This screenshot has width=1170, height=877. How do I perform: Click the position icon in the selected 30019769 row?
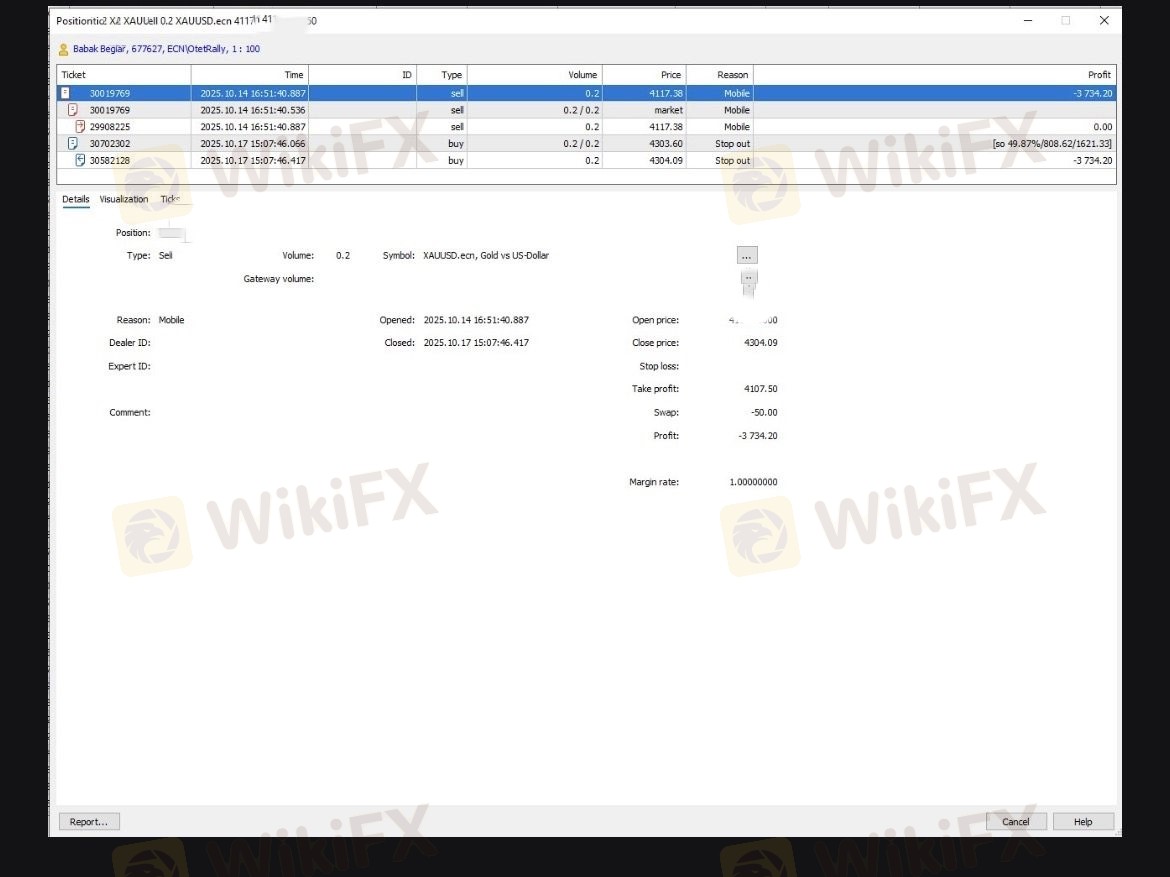pyautogui.click(x=66, y=93)
